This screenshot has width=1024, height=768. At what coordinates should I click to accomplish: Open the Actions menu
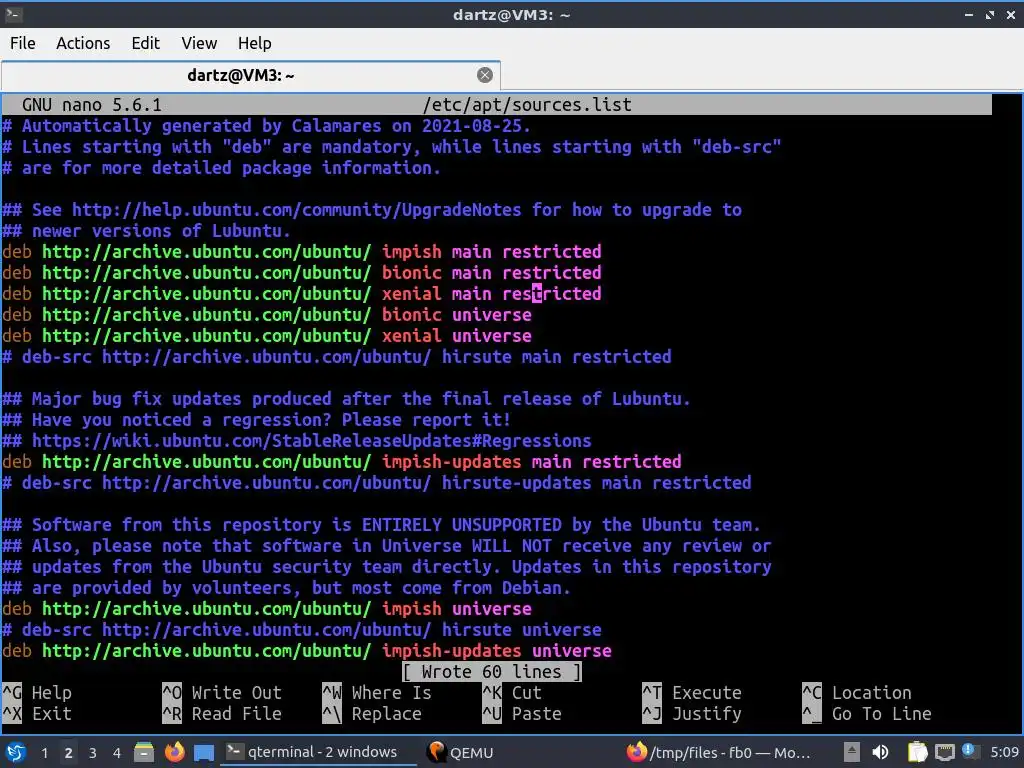(83, 43)
